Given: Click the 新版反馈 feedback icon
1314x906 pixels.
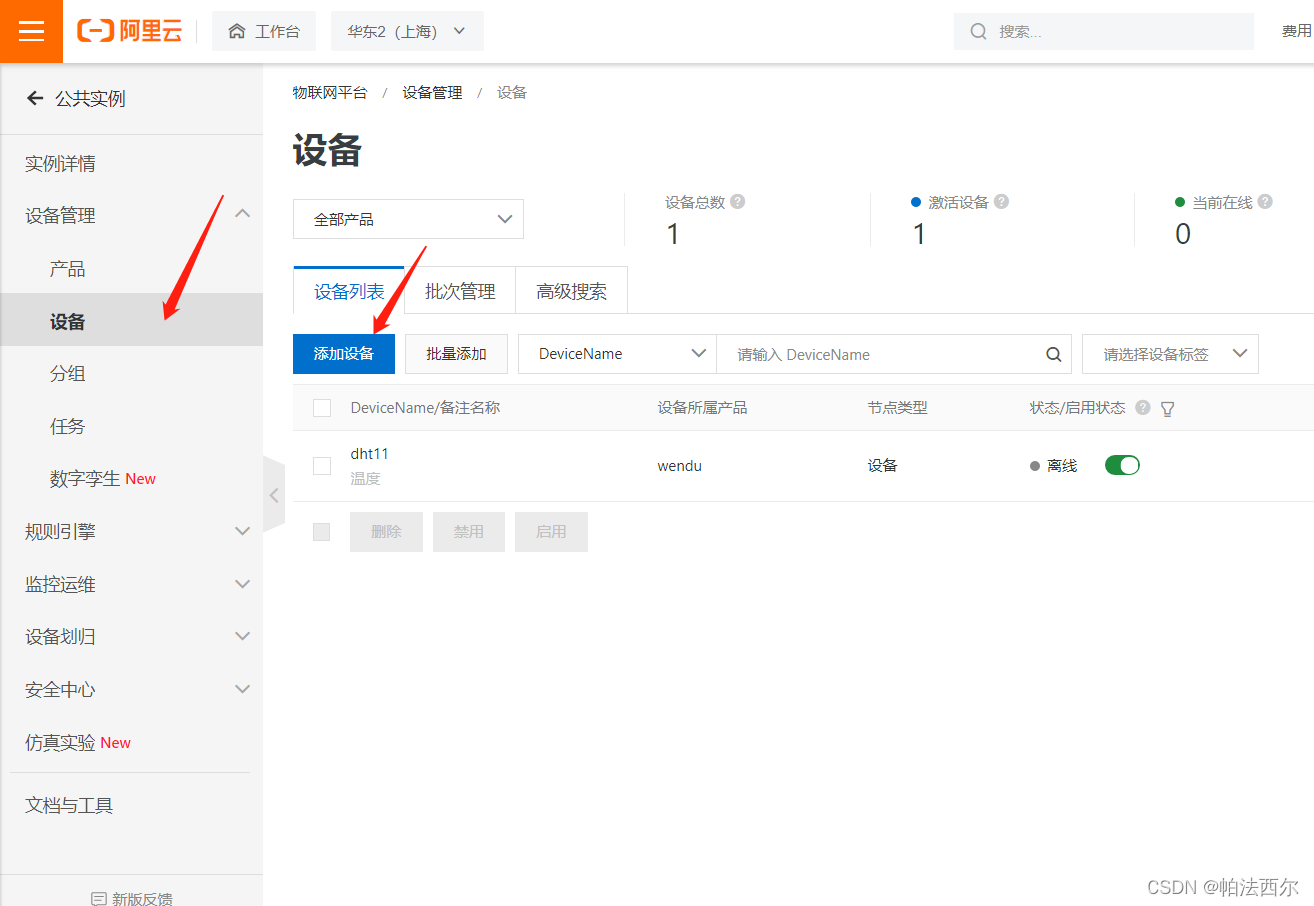Looking at the screenshot, I should [x=96, y=898].
